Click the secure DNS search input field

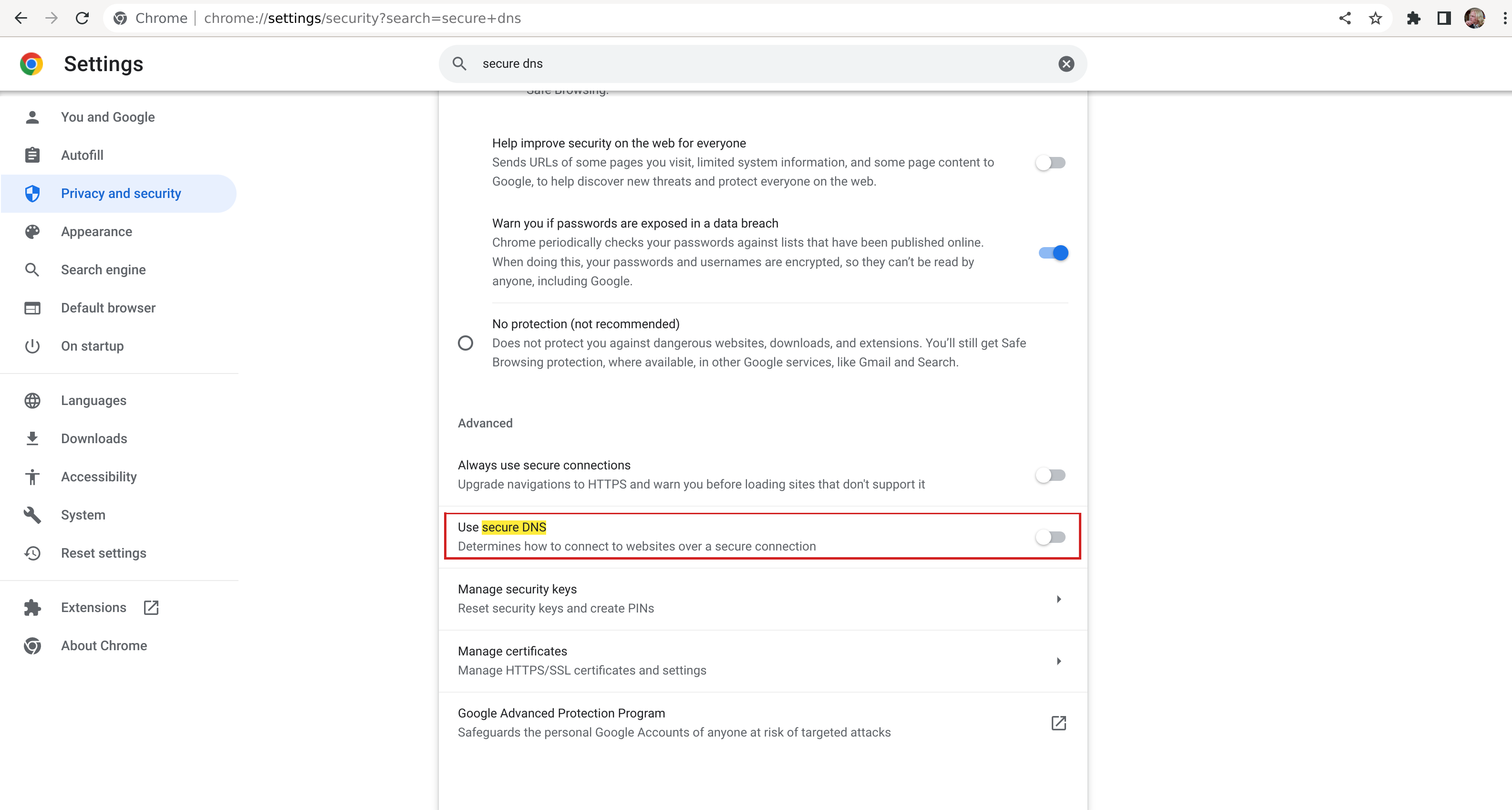tap(762, 63)
